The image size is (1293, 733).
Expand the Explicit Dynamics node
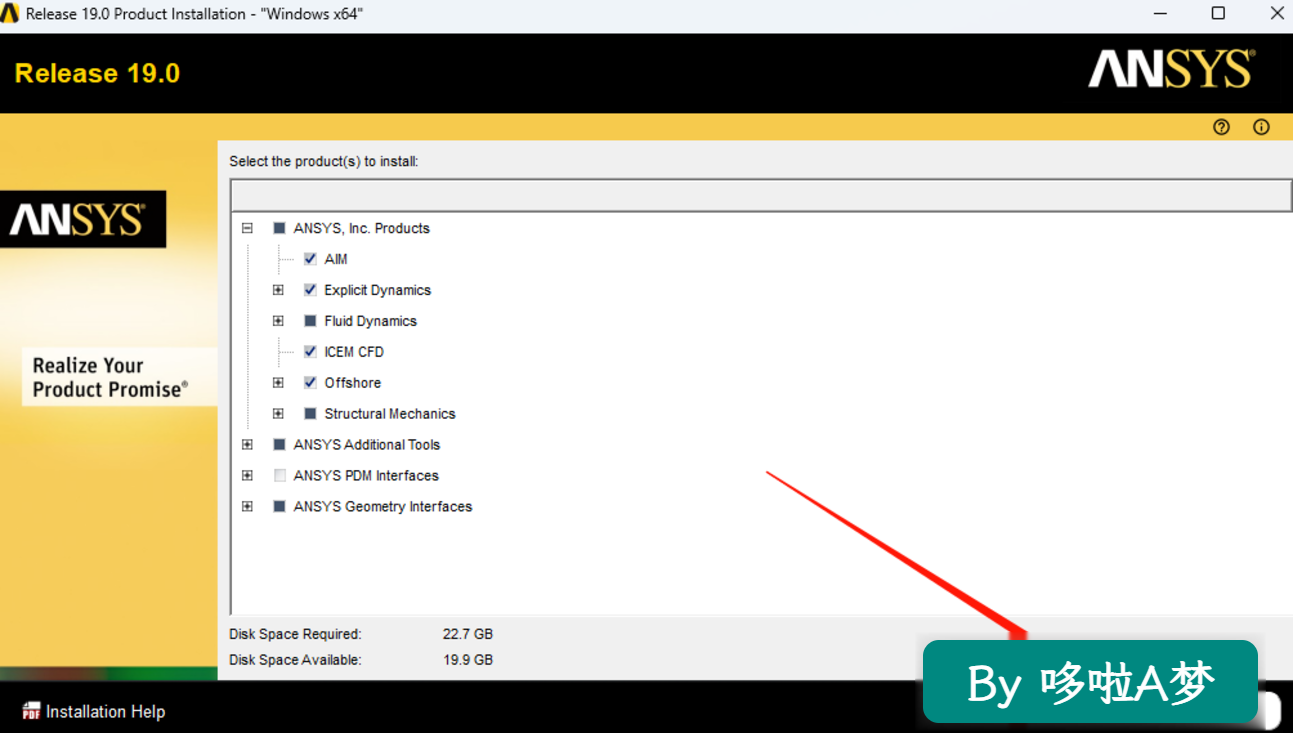278,290
